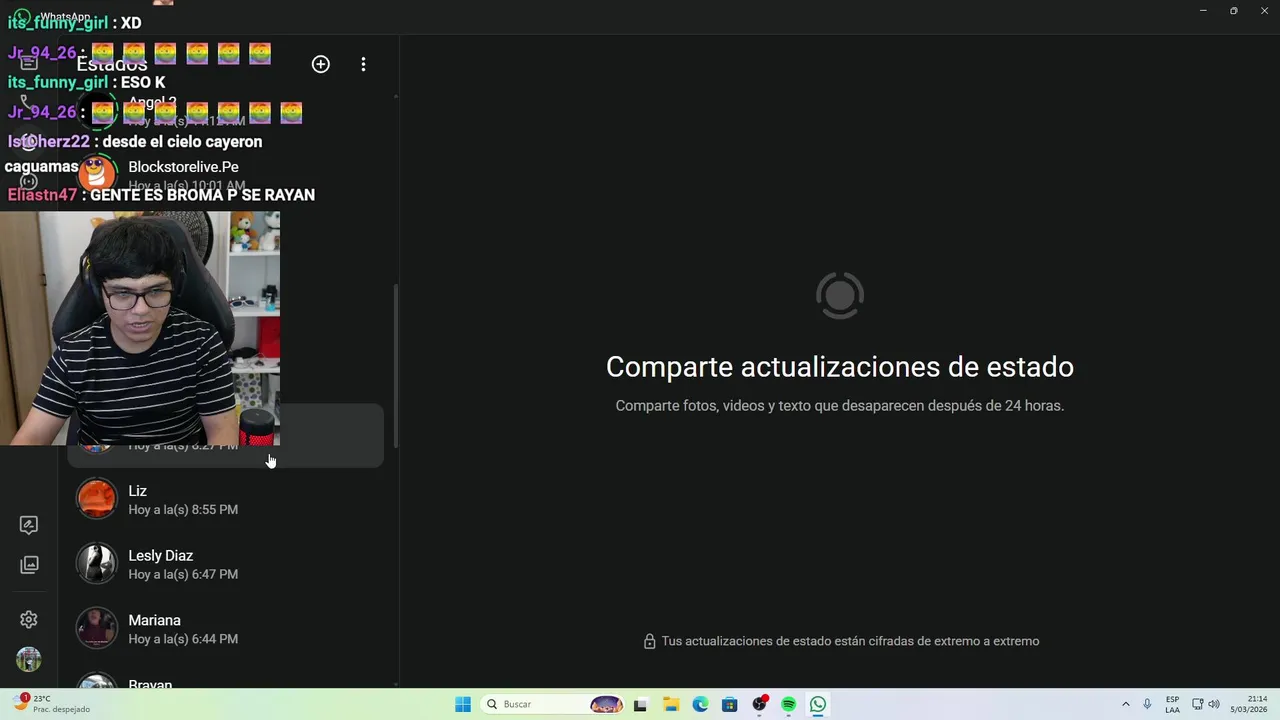The width and height of the screenshot is (1280, 720).
Task: Open the Windows Start menu
Action: [463, 704]
